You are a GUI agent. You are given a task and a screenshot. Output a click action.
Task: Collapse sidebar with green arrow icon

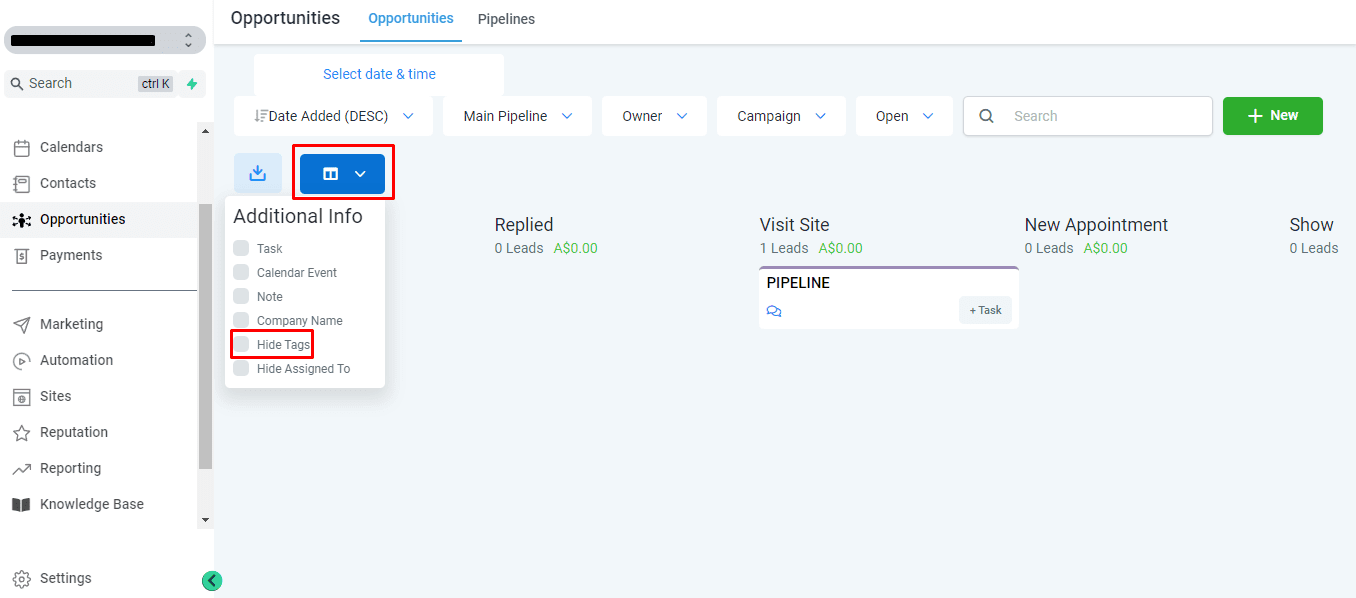coord(212,581)
